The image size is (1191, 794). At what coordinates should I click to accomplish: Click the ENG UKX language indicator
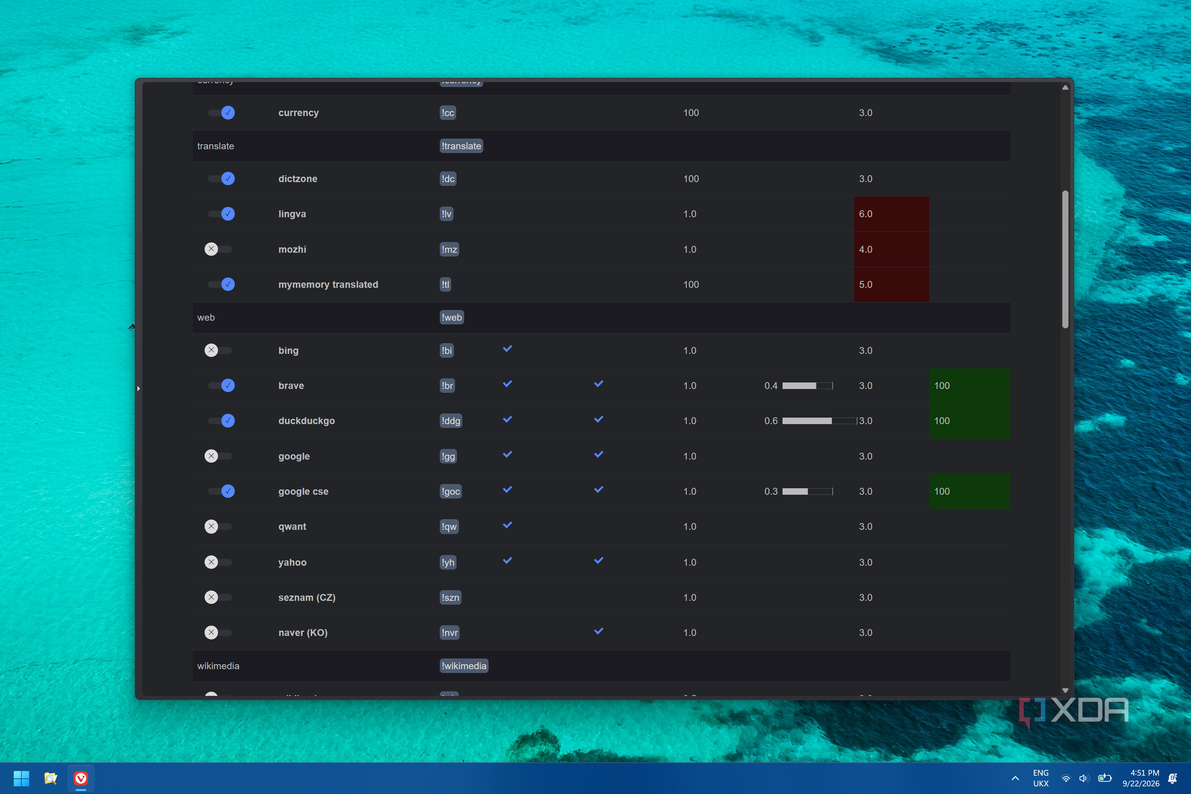point(1041,778)
